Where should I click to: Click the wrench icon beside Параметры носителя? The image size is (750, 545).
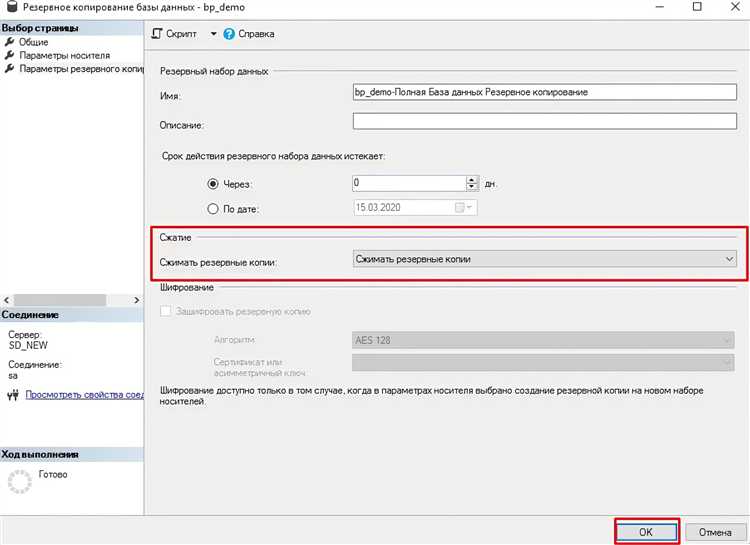pos(10,56)
